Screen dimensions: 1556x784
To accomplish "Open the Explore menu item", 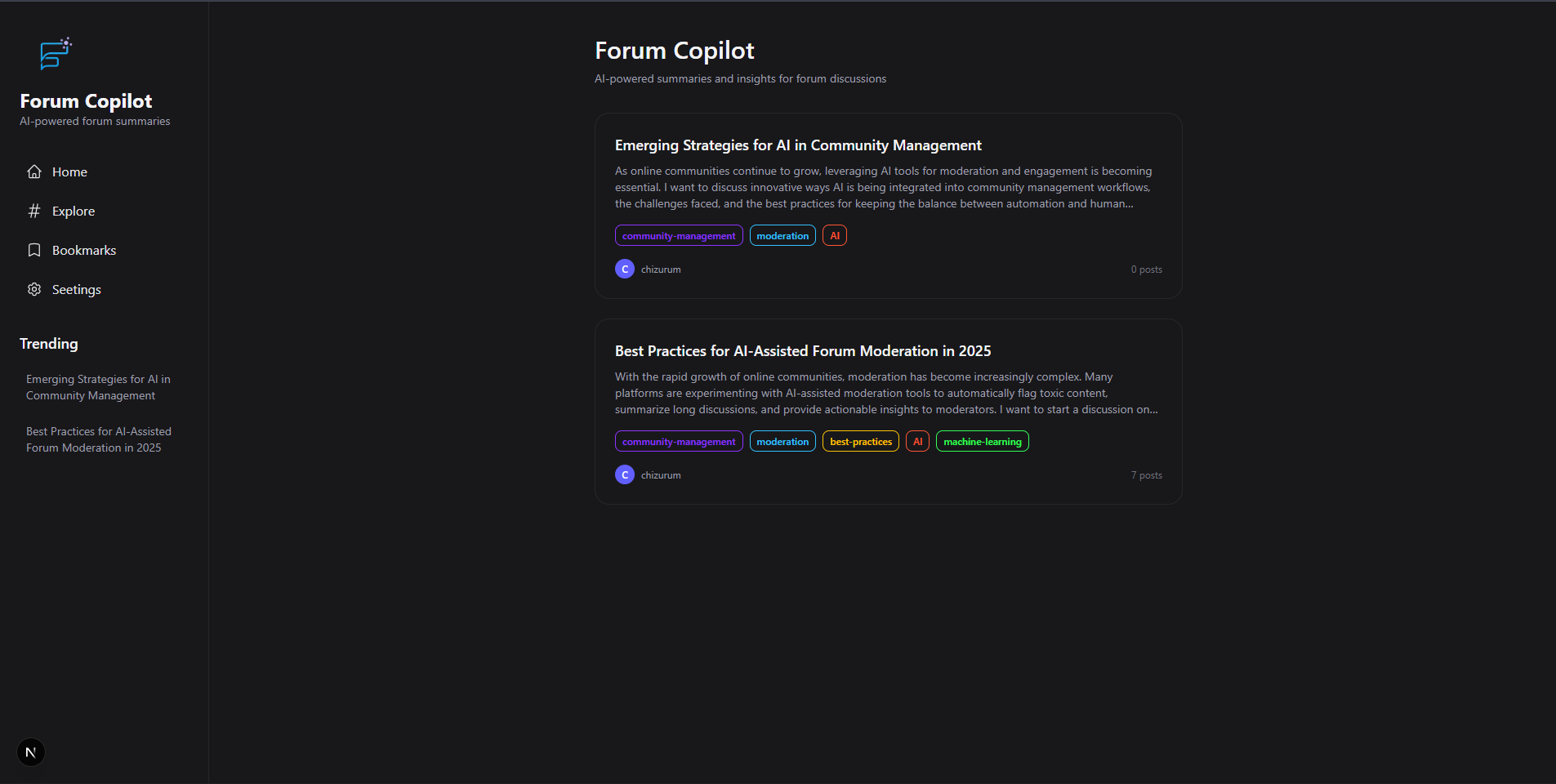I will (x=74, y=211).
